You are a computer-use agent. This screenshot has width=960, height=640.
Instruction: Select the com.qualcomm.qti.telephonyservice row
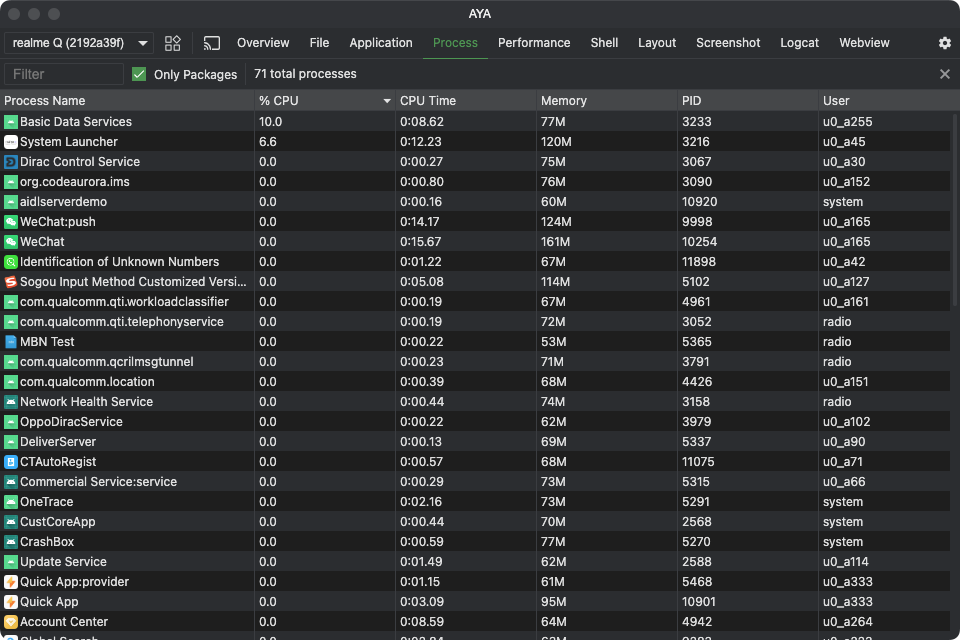(475, 322)
